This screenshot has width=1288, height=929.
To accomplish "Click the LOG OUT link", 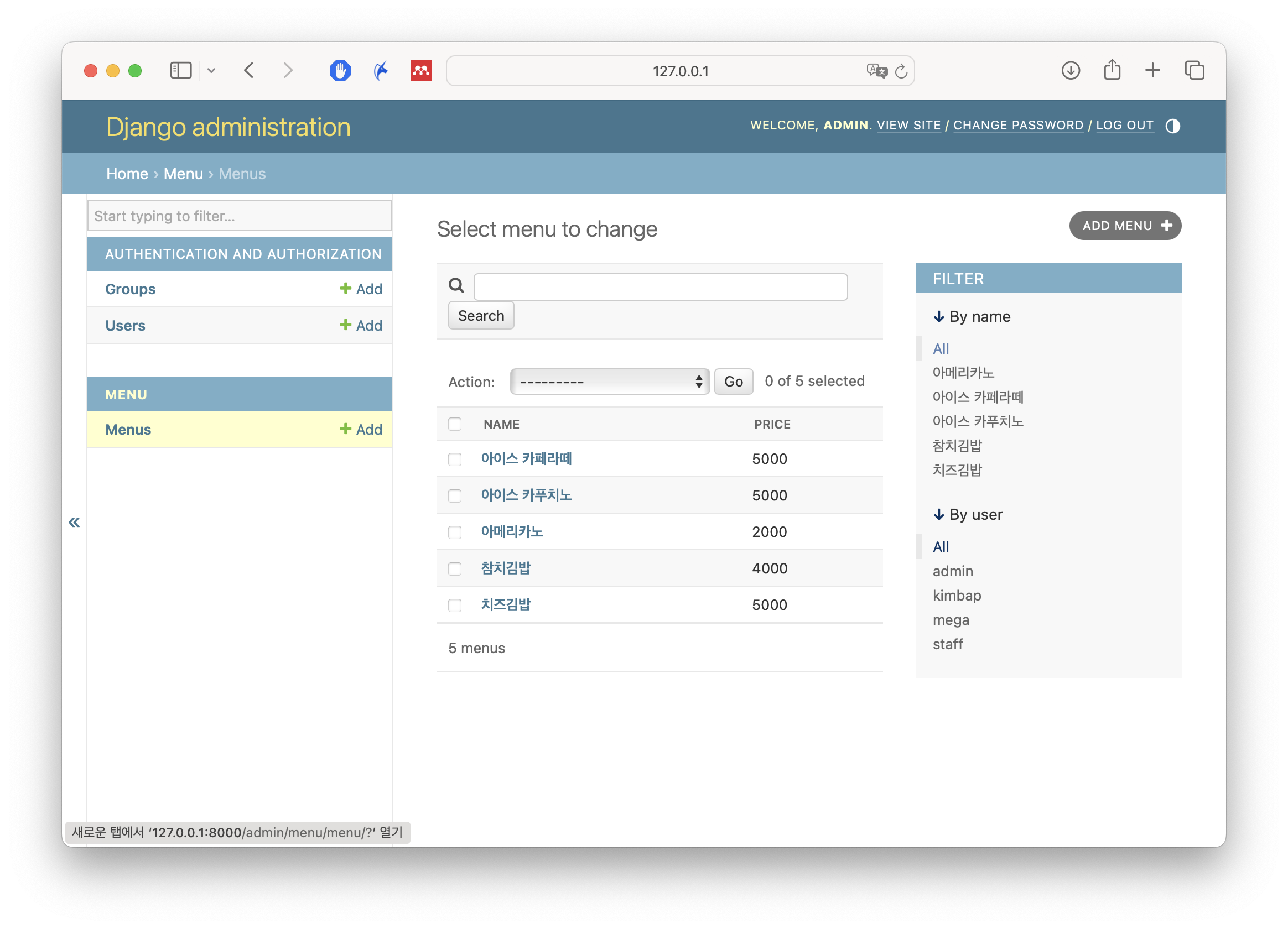I will [1124, 126].
